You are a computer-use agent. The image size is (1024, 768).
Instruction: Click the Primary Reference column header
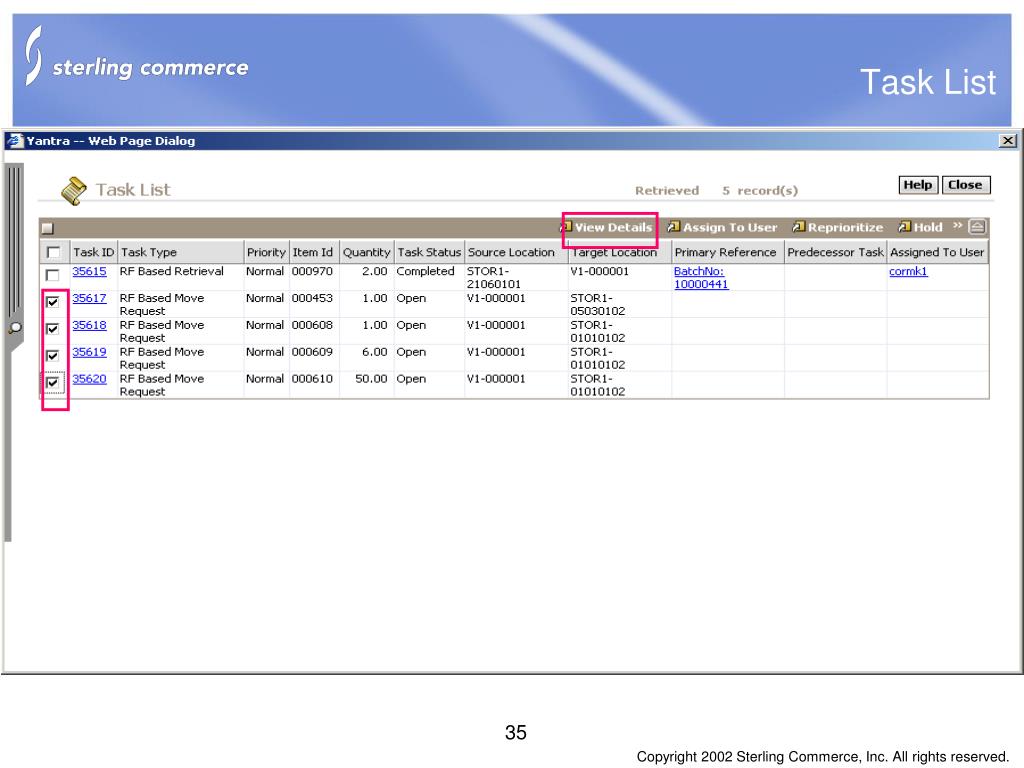[728, 252]
